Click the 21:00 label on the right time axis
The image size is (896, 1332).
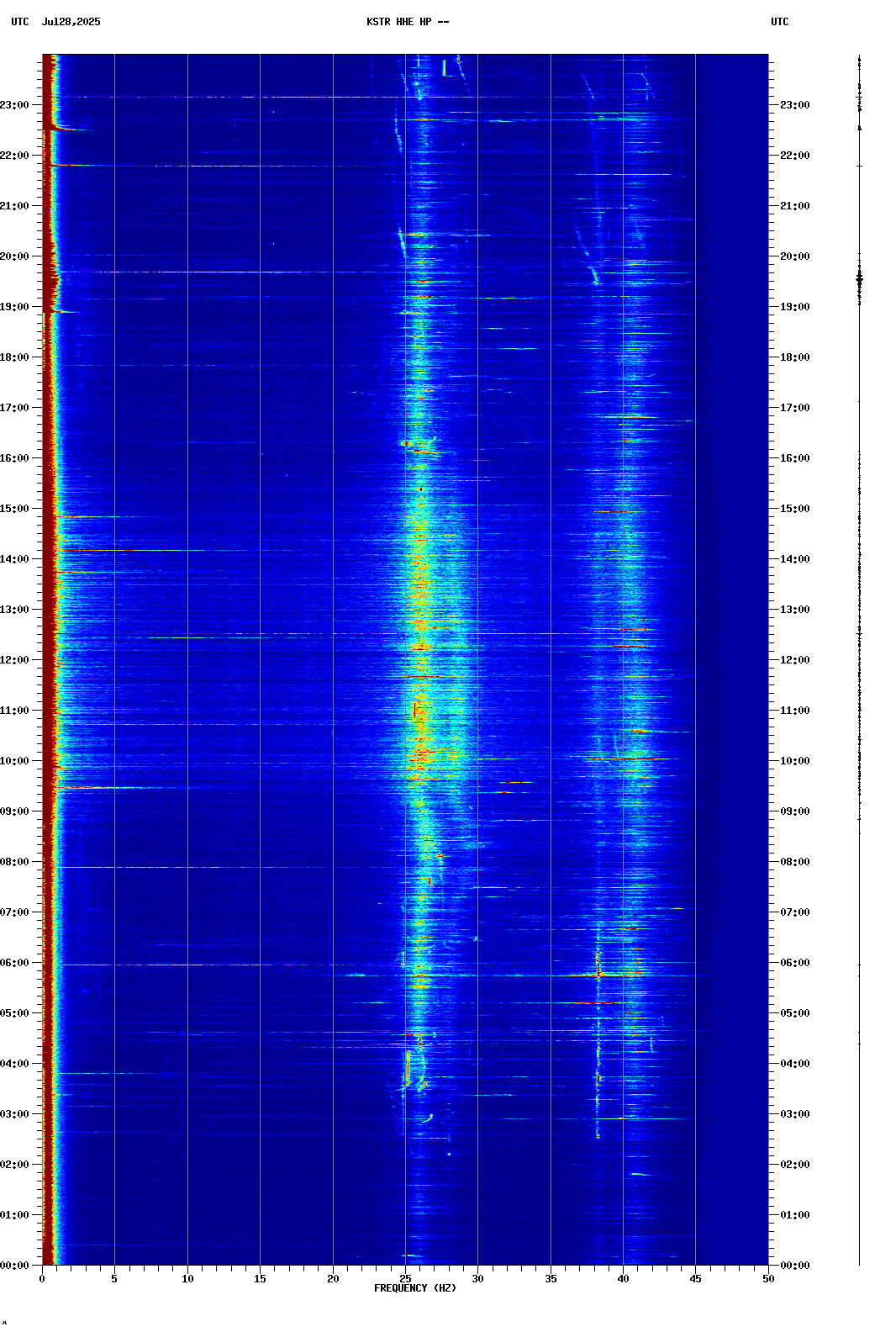795,206
